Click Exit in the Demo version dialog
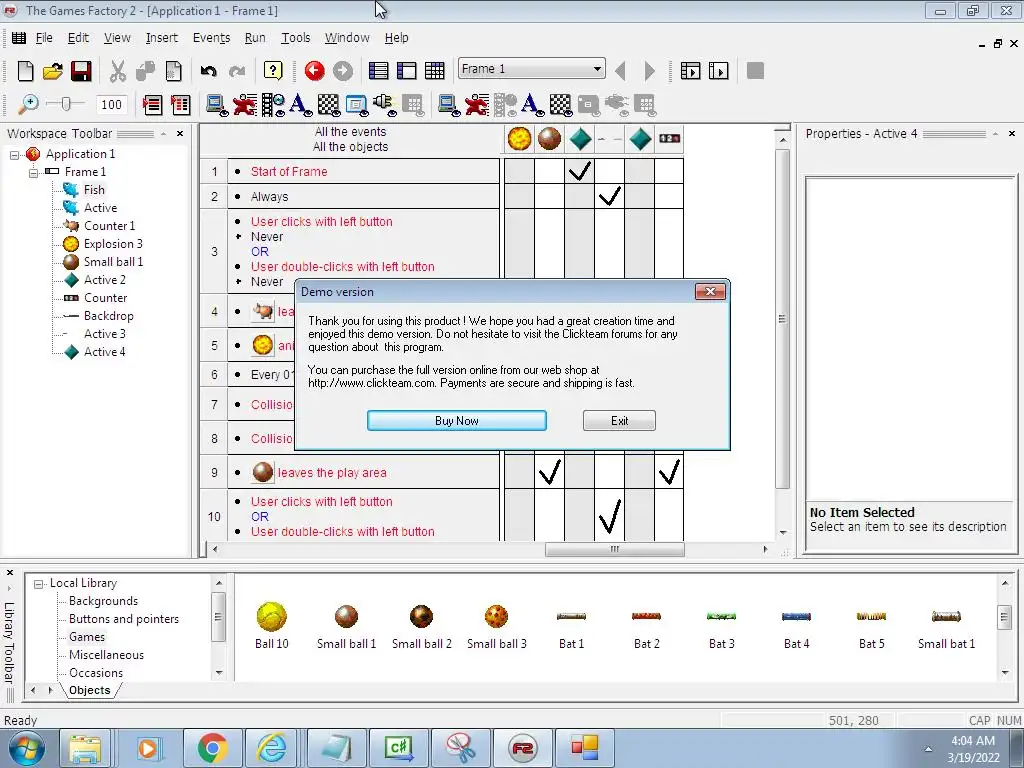This screenshot has width=1024, height=768. [619, 421]
